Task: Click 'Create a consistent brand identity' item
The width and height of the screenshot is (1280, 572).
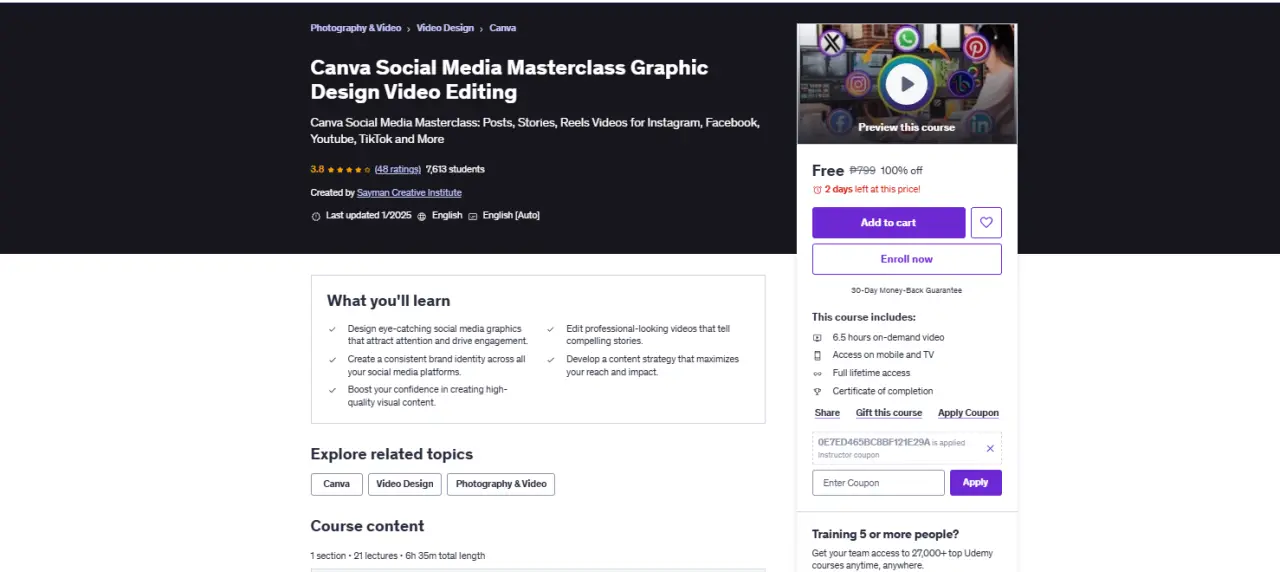Action: pyautogui.click(x=436, y=365)
